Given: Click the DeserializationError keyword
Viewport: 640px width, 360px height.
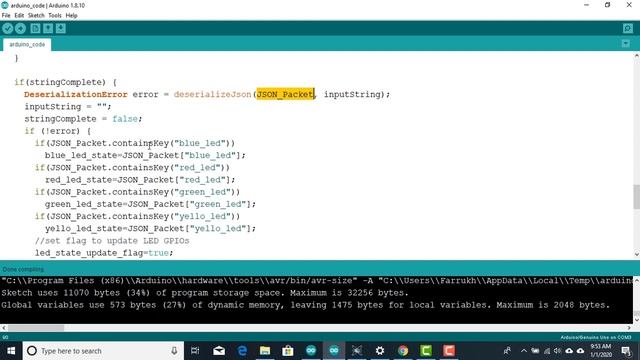Looking at the screenshot, I should (x=76, y=94).
